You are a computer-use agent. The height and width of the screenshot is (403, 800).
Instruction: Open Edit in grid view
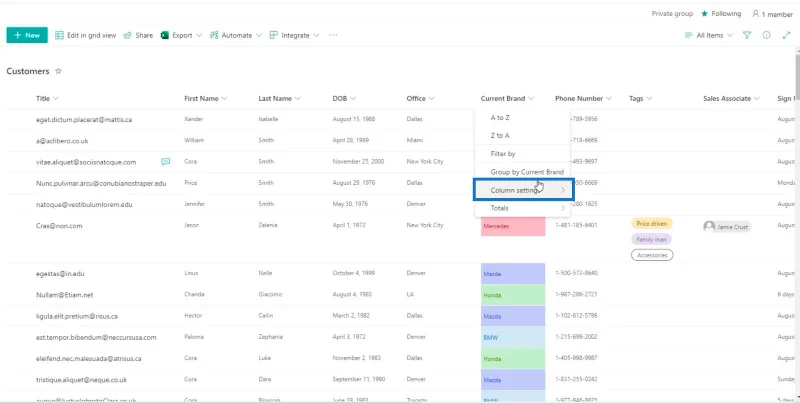point(86,35)
